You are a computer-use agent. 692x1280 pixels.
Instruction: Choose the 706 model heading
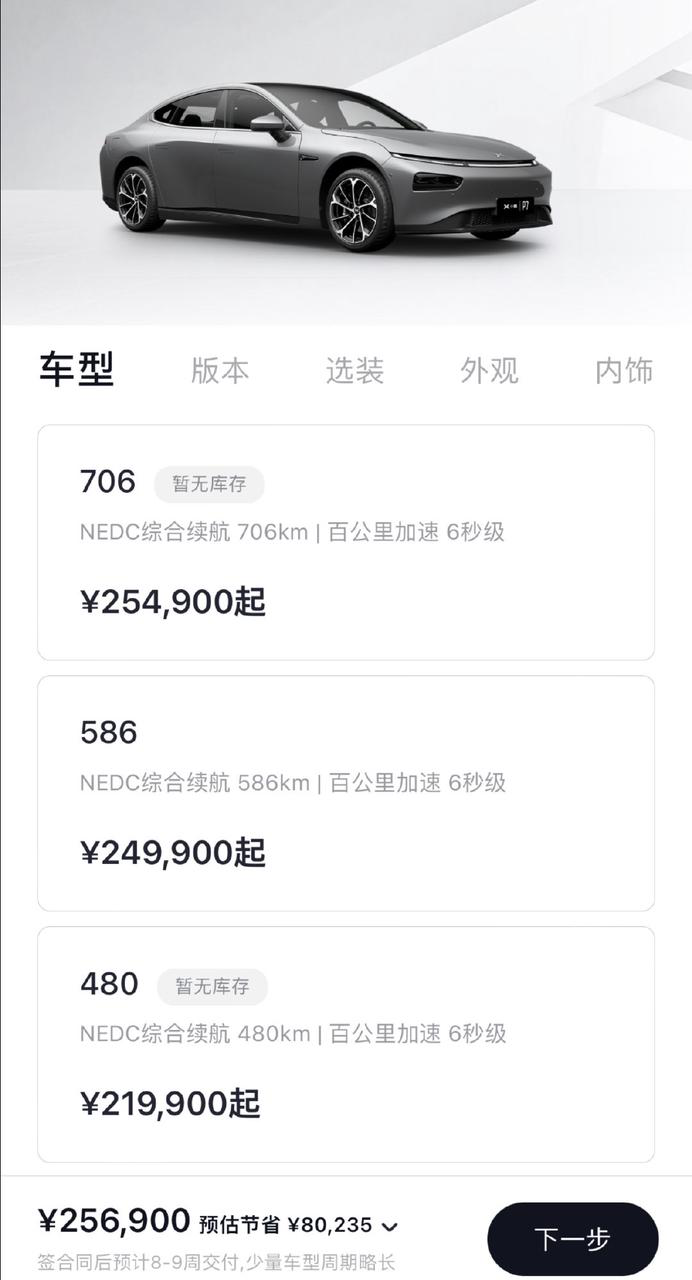coord(107,482)
